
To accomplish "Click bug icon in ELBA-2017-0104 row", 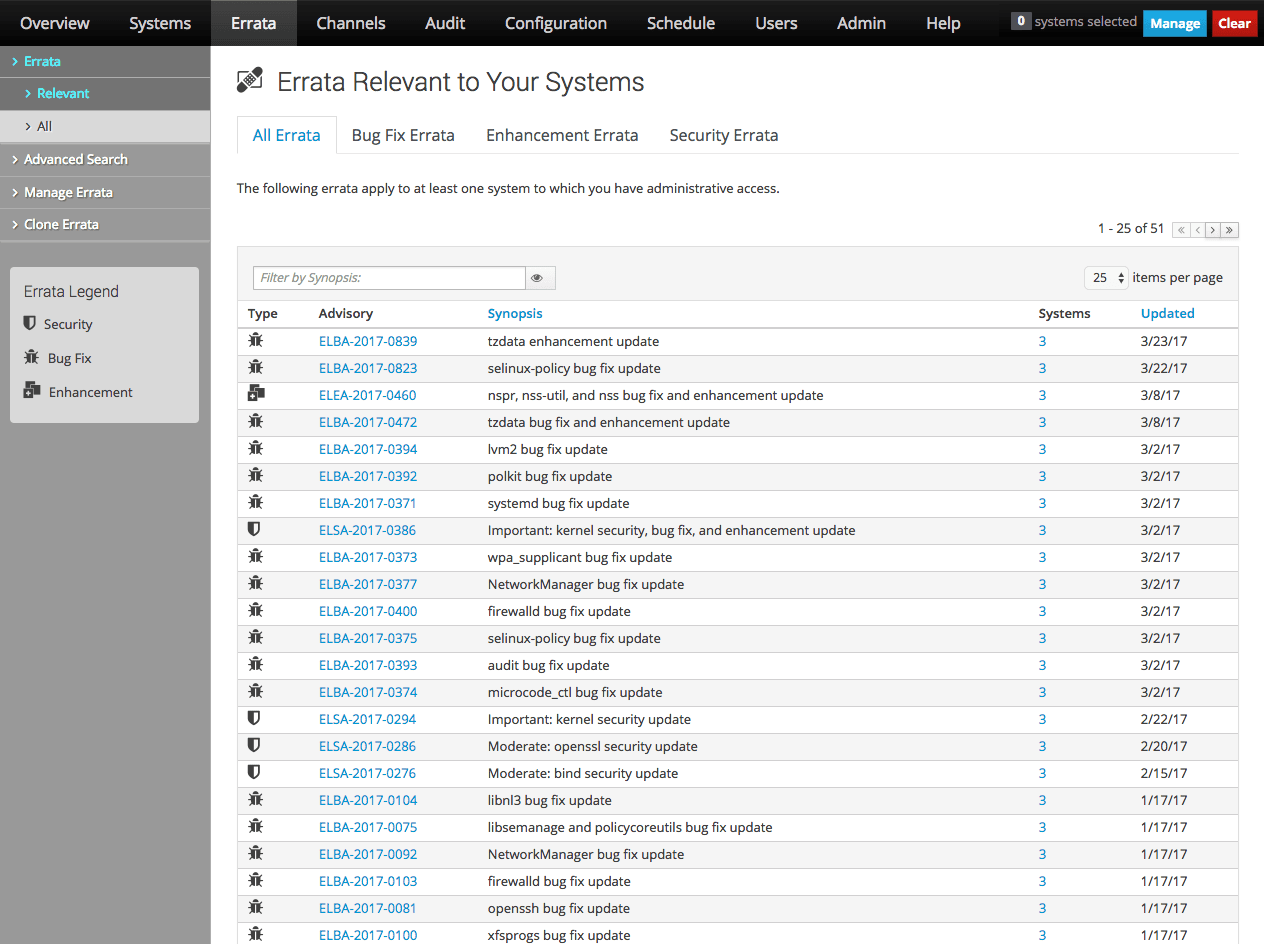I will (256, 800).
